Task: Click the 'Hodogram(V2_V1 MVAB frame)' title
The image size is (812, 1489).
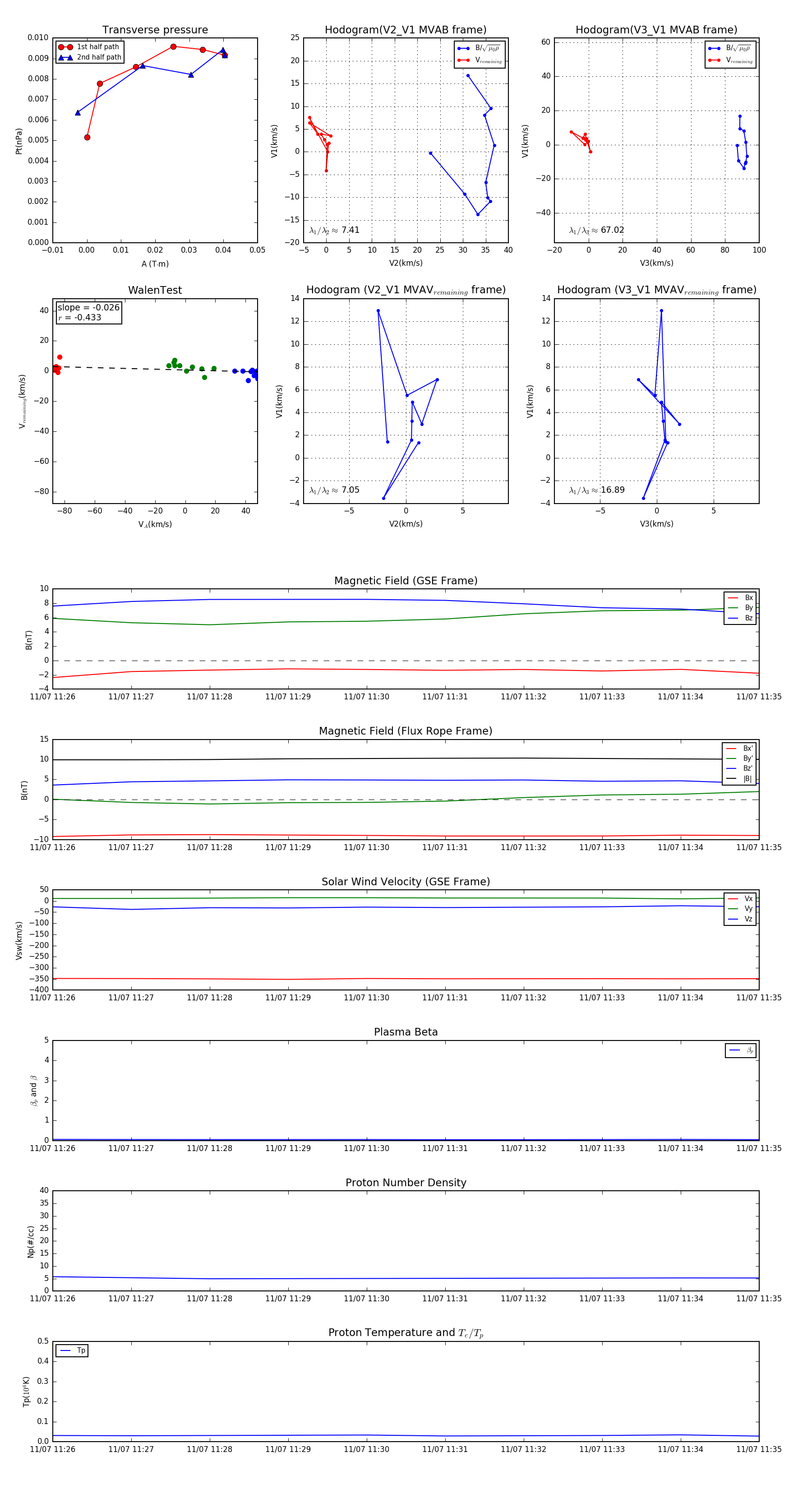Action: [x=406, y=30]
